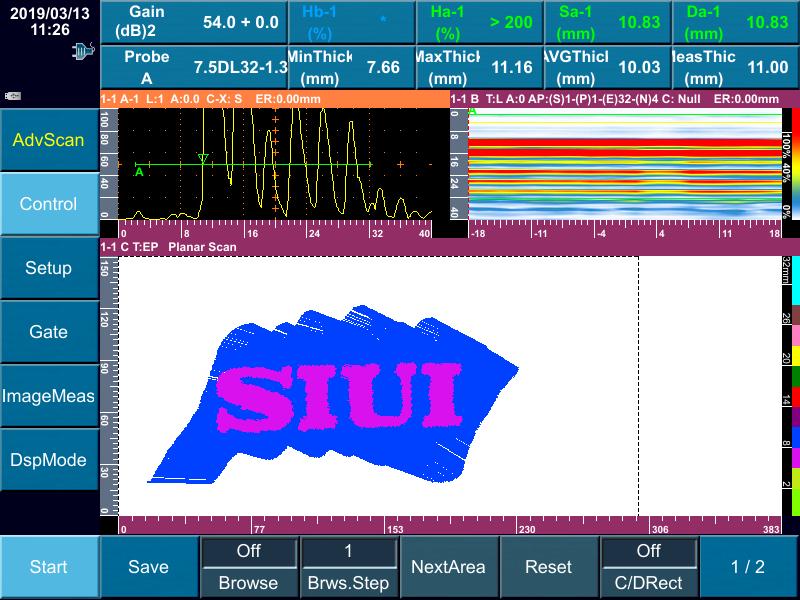800x600 pixels.
Task: Pick the green swatch in the thickness palette
Action: pos(795,377)
